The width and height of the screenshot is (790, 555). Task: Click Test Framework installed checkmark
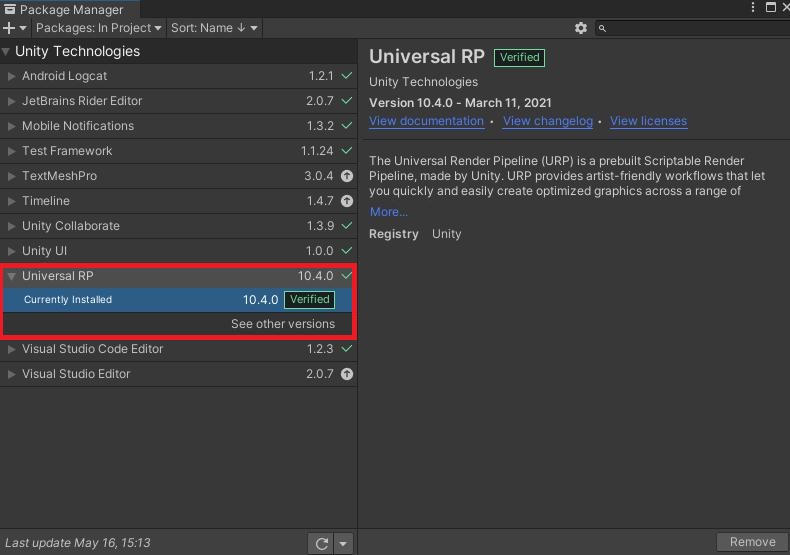tap(347, 151)
